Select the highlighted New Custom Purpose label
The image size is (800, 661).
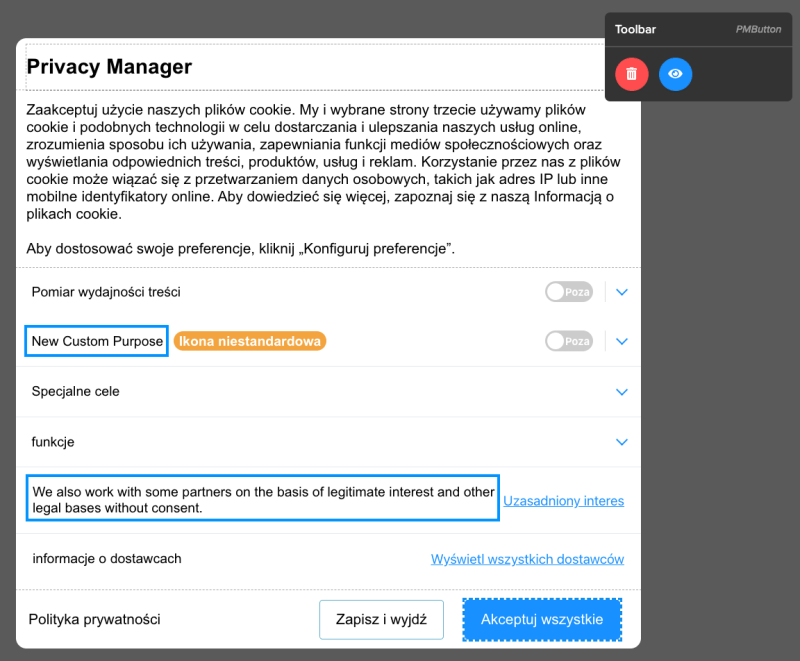pos(95,340)
